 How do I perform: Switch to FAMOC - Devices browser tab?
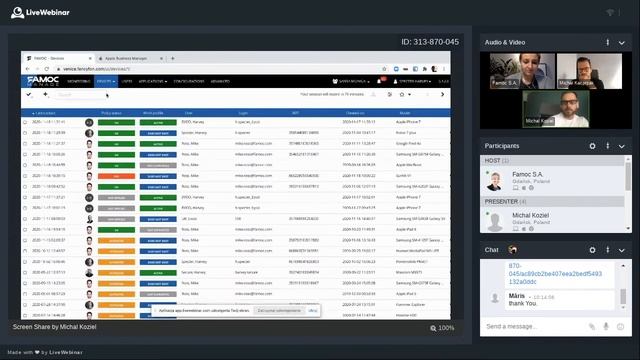point(58,58)
